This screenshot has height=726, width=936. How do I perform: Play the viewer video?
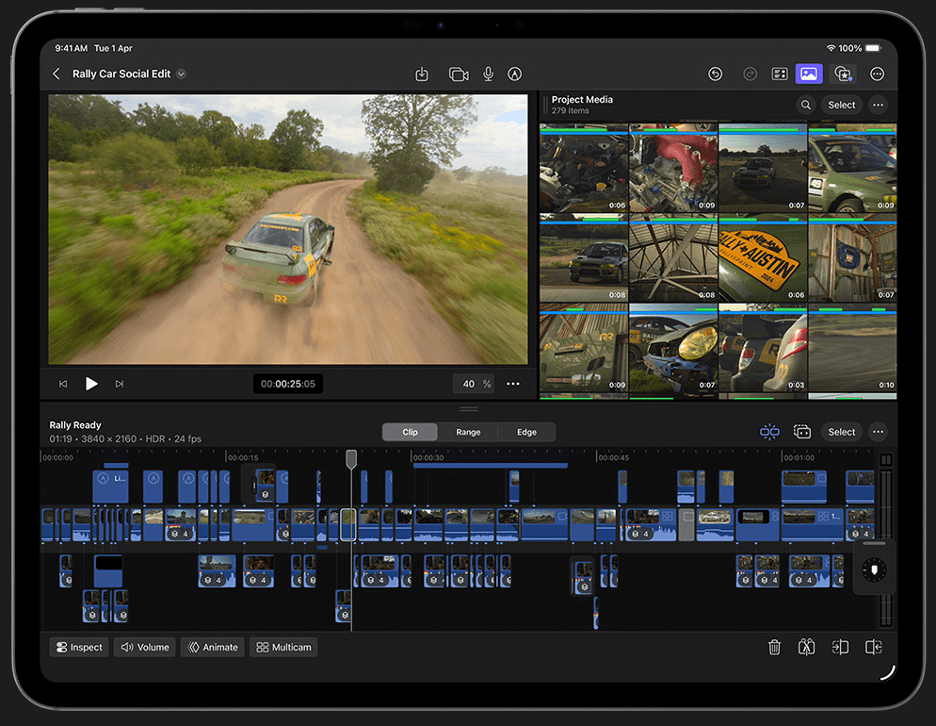click(x=91, y=384)
